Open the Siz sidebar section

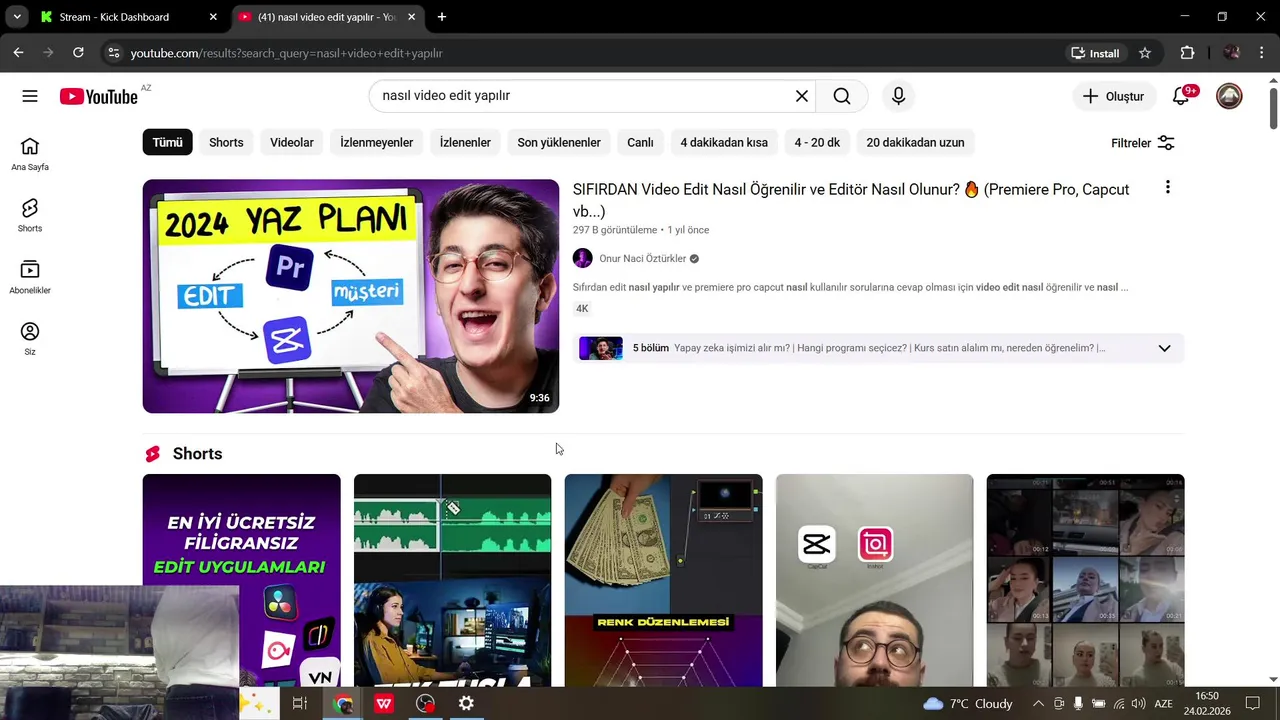(x=30, y=338)
